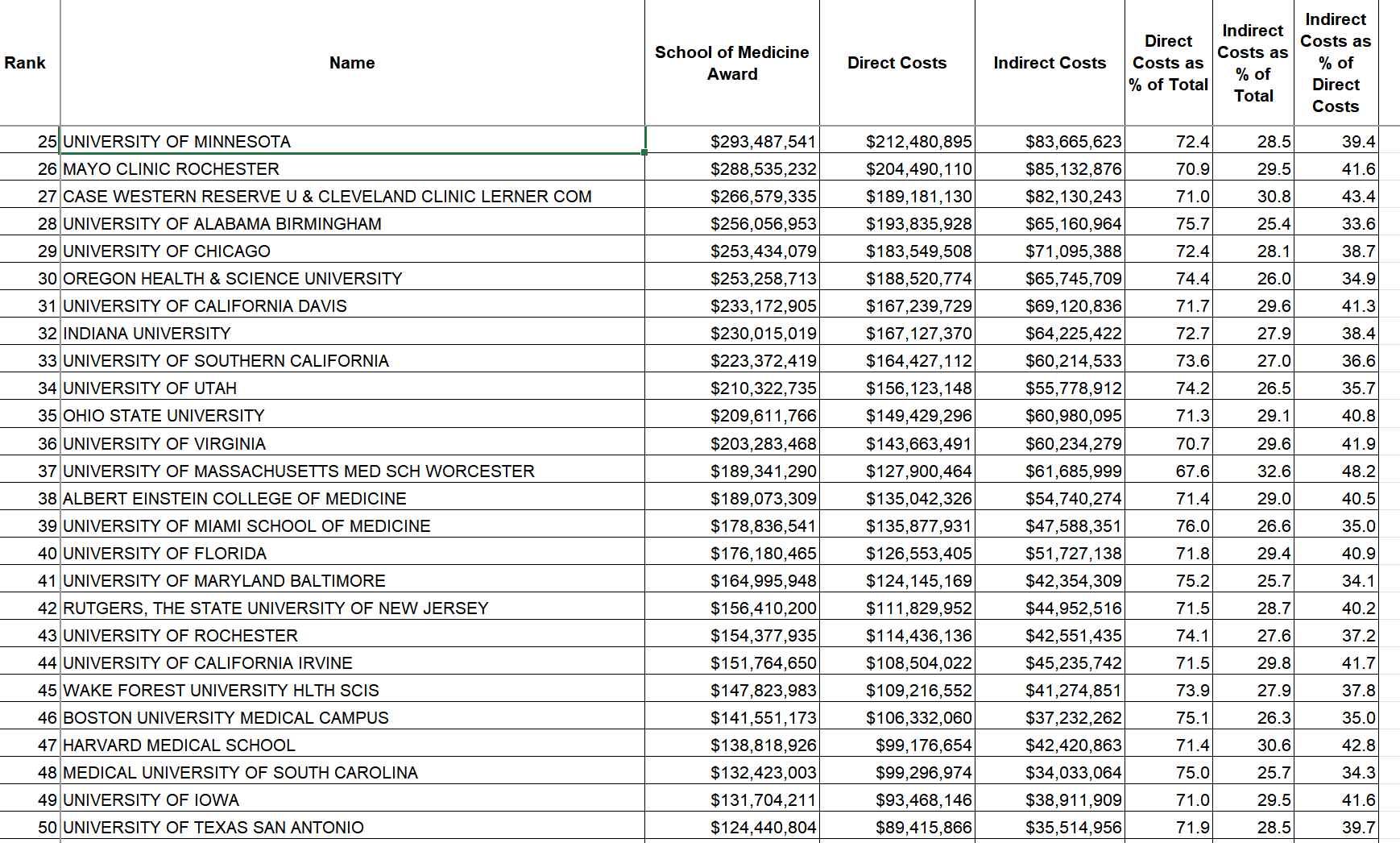Click the Direct Costs as % of Total header
Image resolution: width=1400 pixels, height=843 pixels.
coord(1168,63)
